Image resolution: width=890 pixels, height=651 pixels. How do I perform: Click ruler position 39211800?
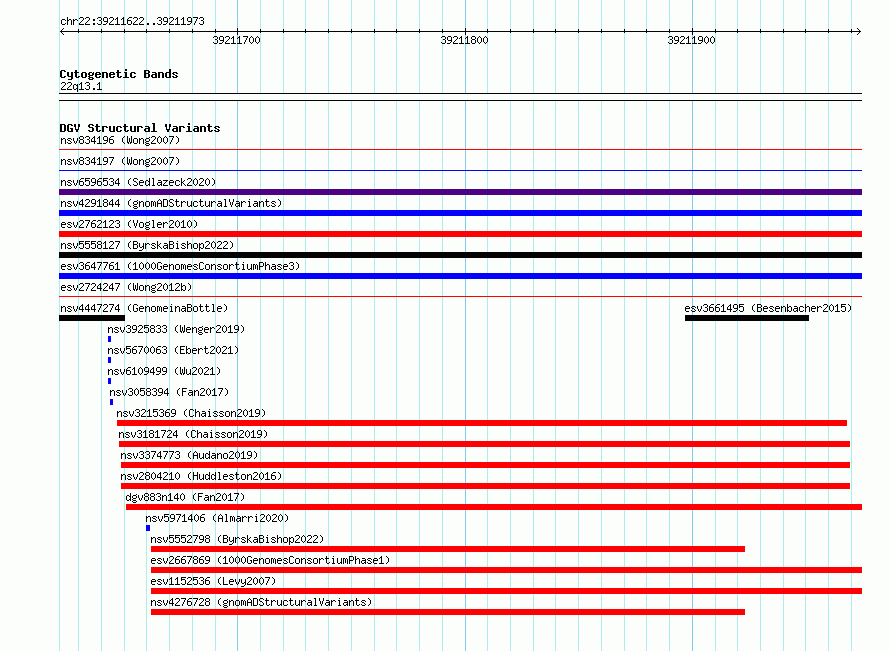click(464, 40)
